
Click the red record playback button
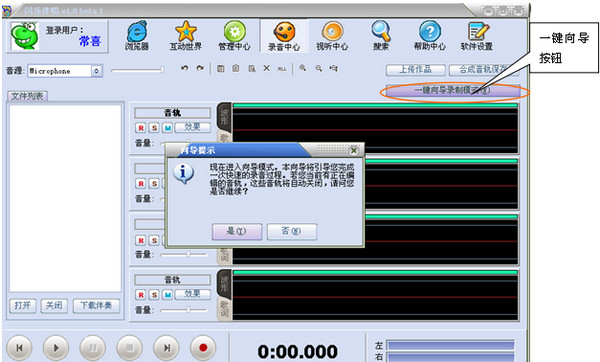coord(203,347)
